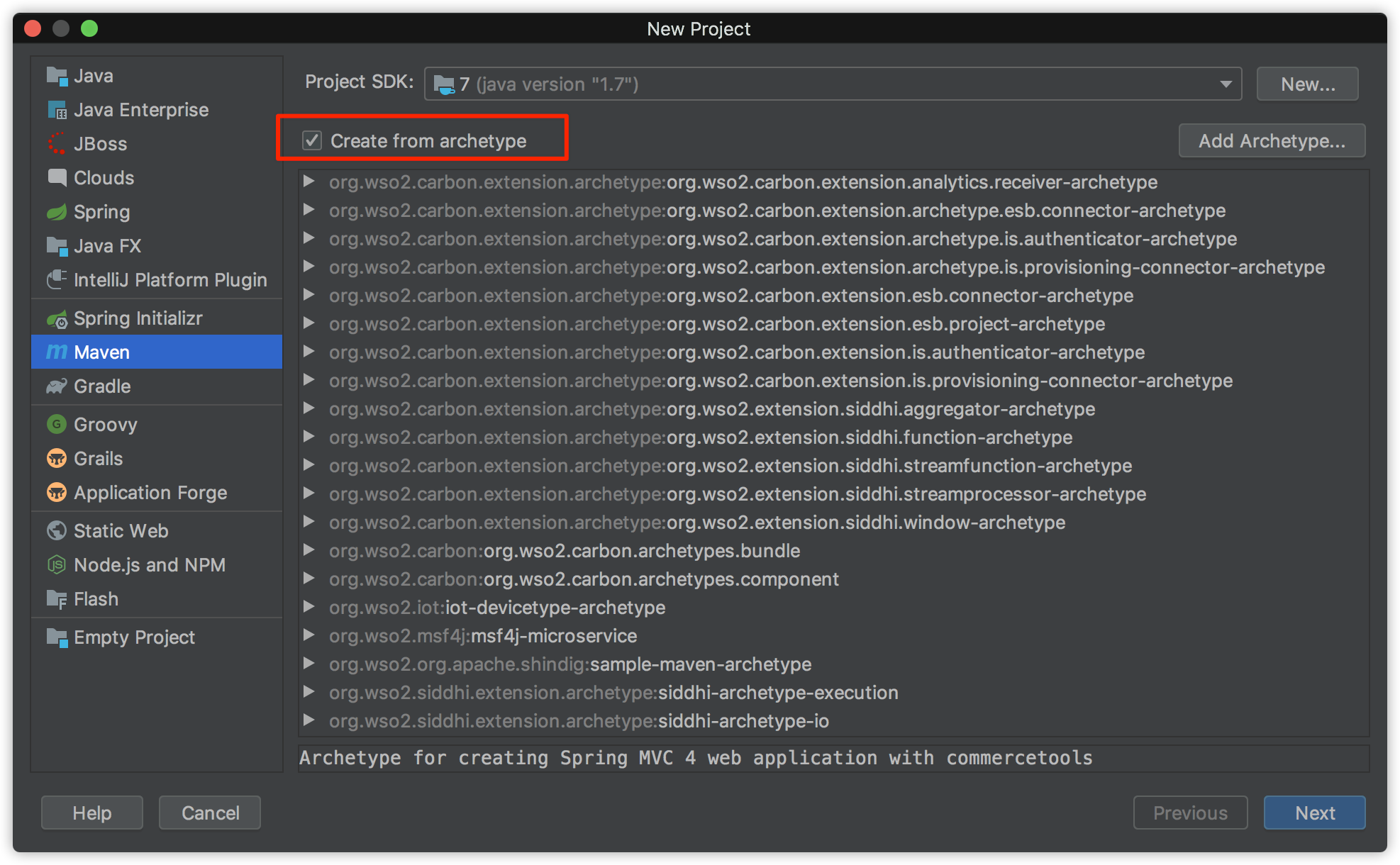Click the Groovy green G icon

(56, 425)
